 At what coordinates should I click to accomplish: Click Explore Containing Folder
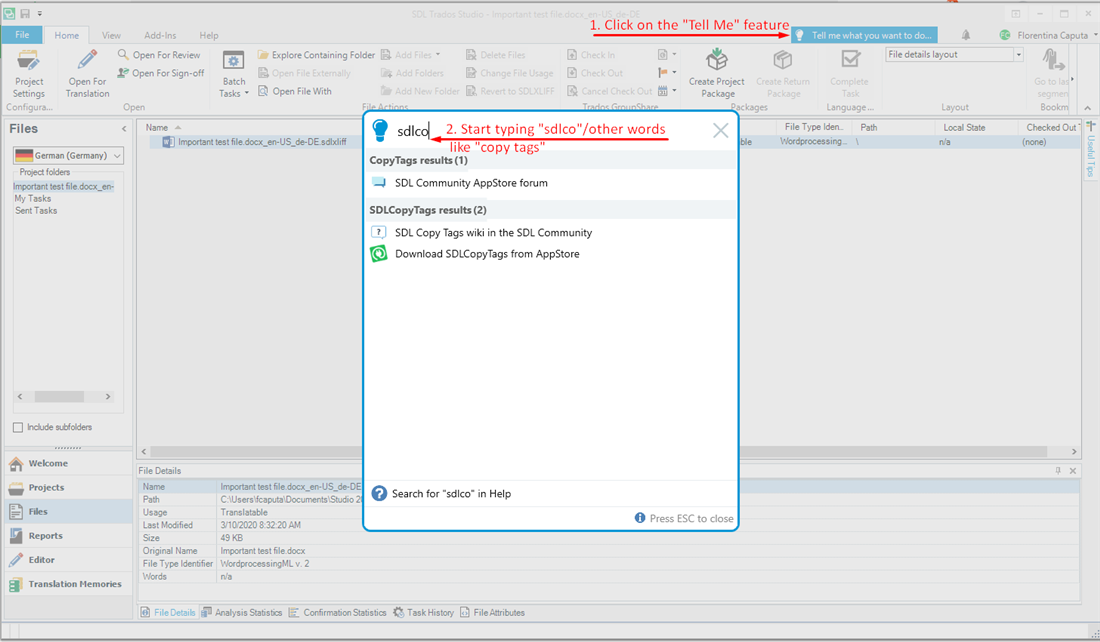pyautogui.click(x=316, y=55)
